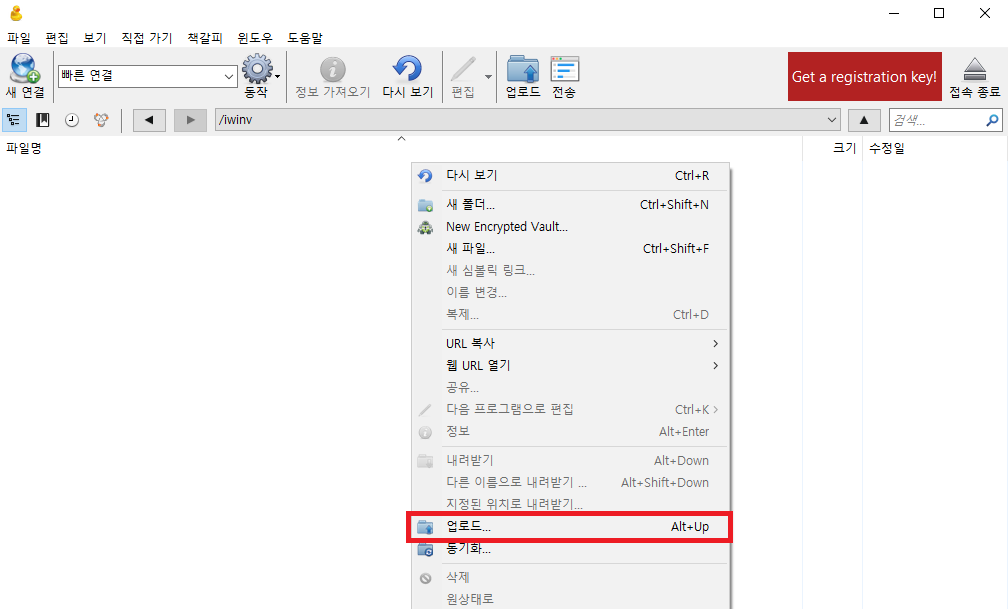Select 동기화... in the context menu
Viewport: 1008px width, 609px height.
pos(570,549)
